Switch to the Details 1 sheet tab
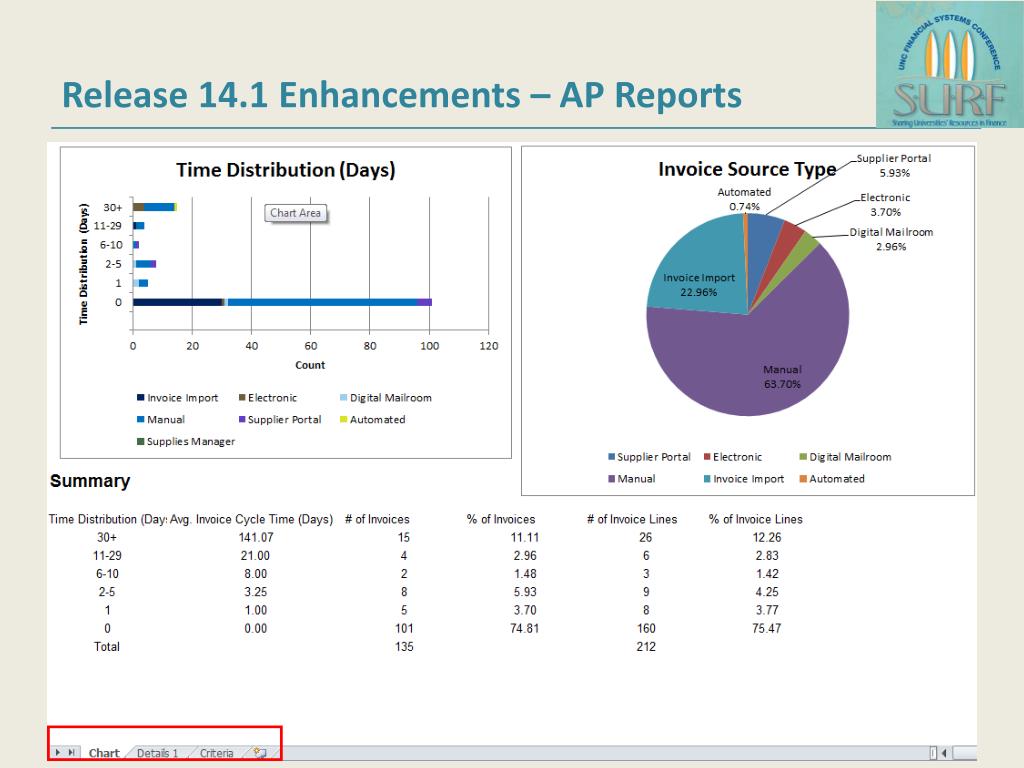Screen dimensions: 1024x768 point(157,753)
